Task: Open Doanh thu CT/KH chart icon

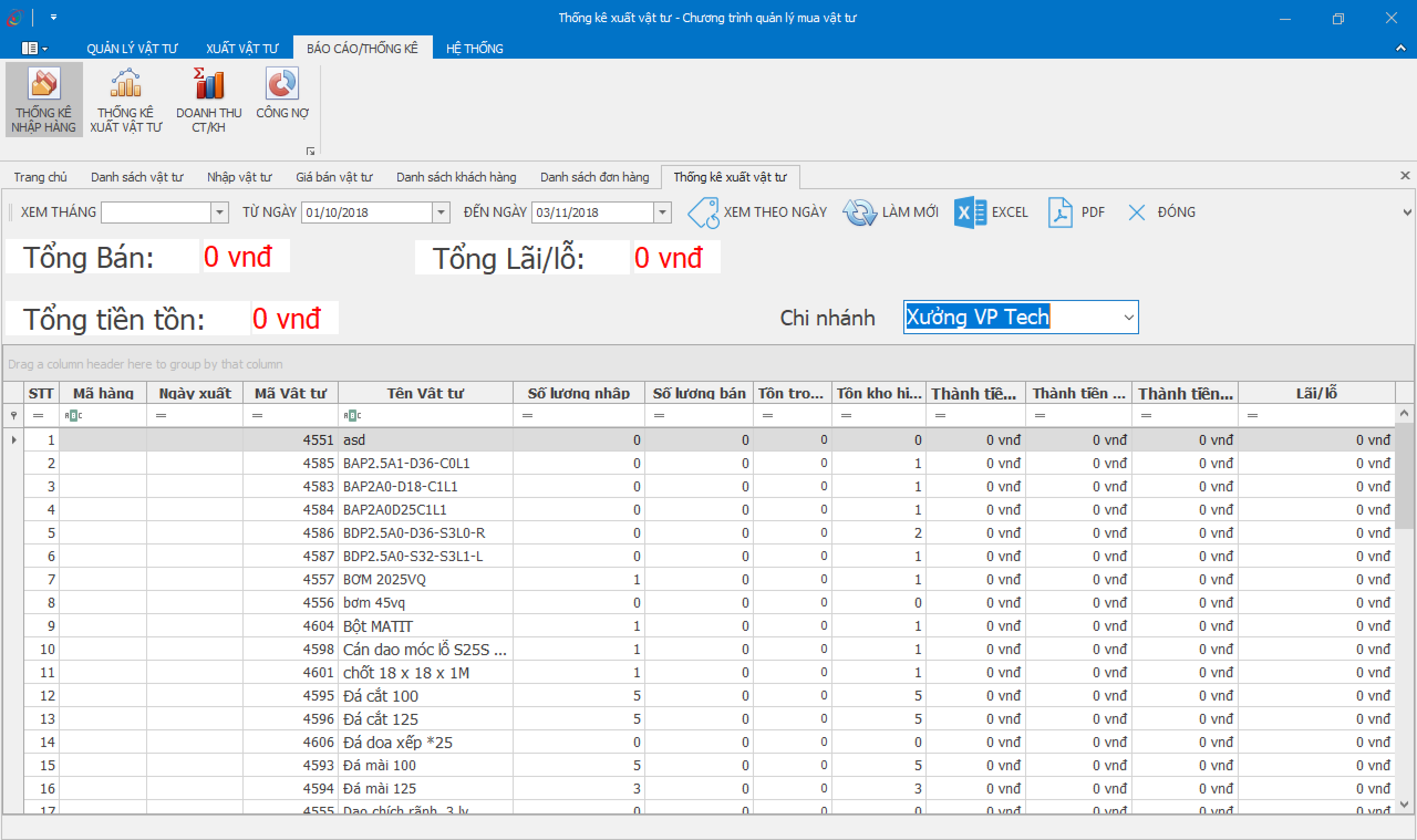Action: (x=208, y=84)
